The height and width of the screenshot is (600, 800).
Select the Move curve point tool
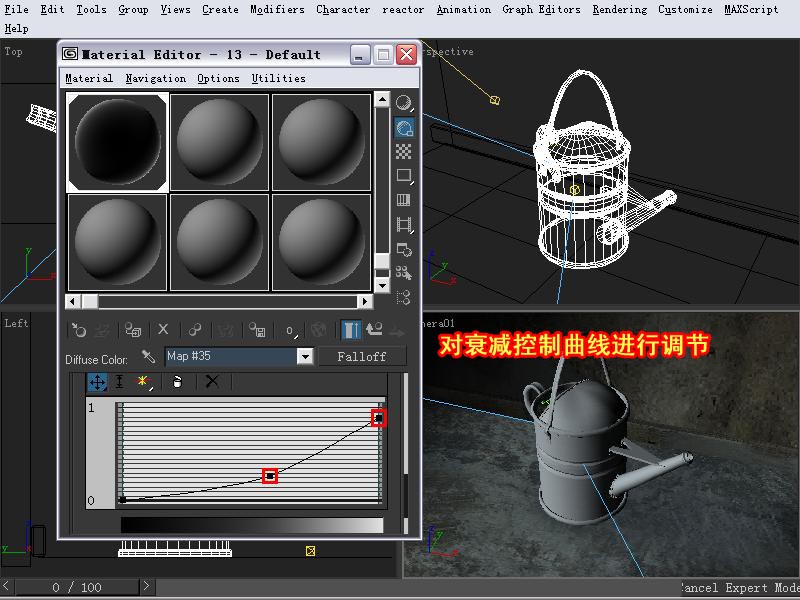[x=97, y=381]
